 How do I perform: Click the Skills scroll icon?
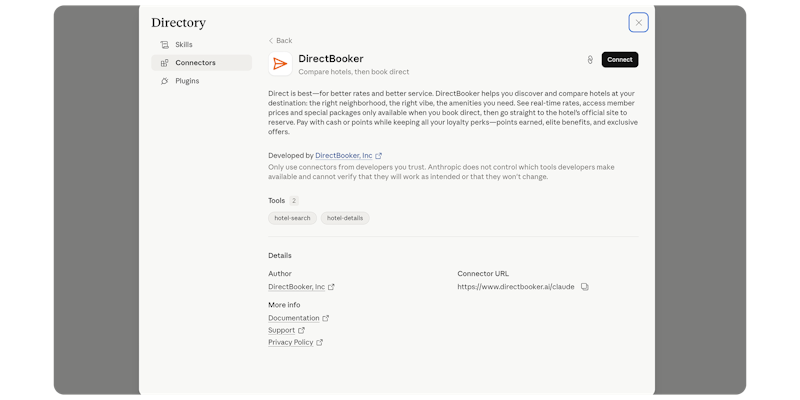point(164,45)
